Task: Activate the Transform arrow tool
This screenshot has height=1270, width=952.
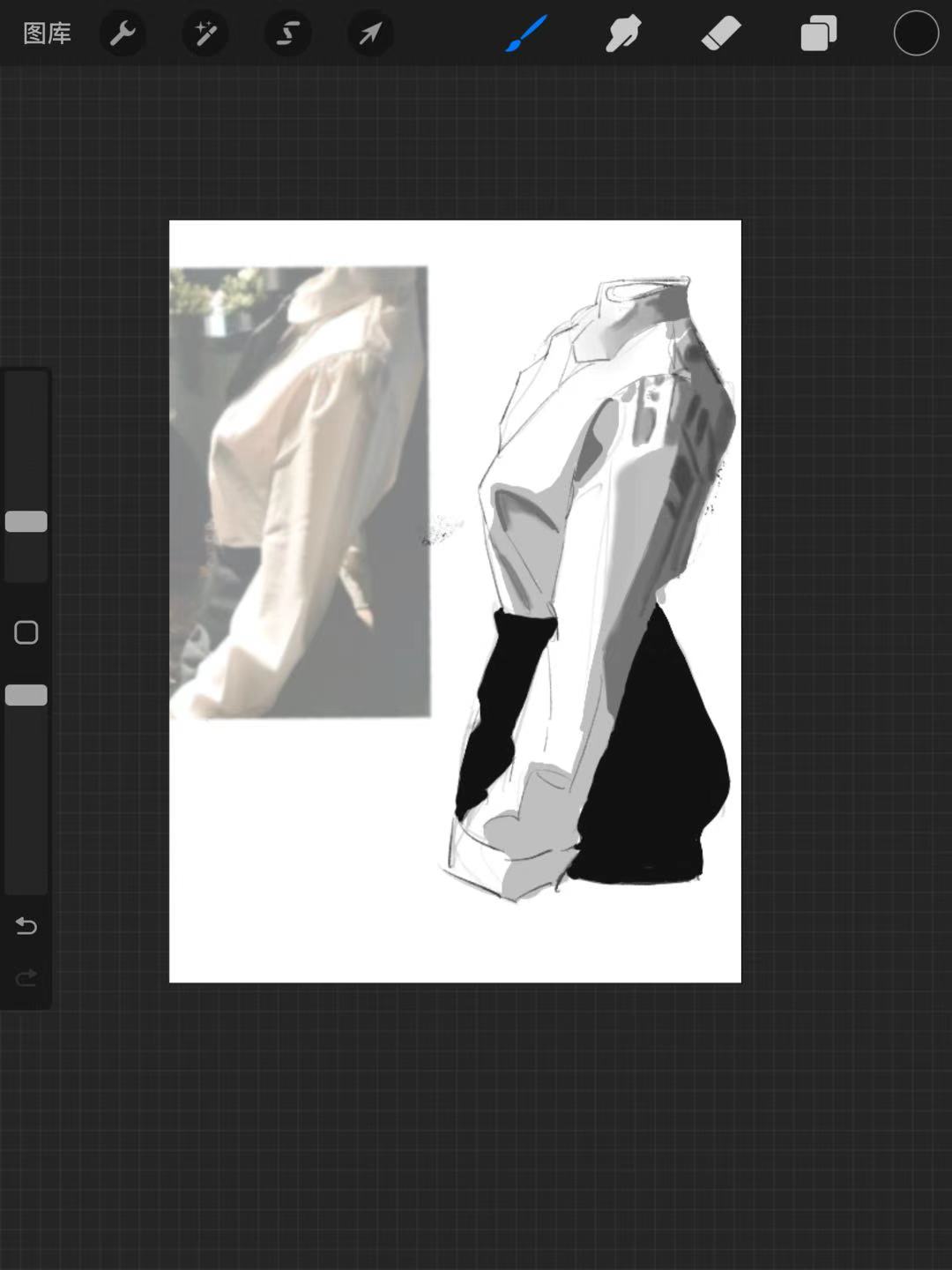Action: point(370,34)
